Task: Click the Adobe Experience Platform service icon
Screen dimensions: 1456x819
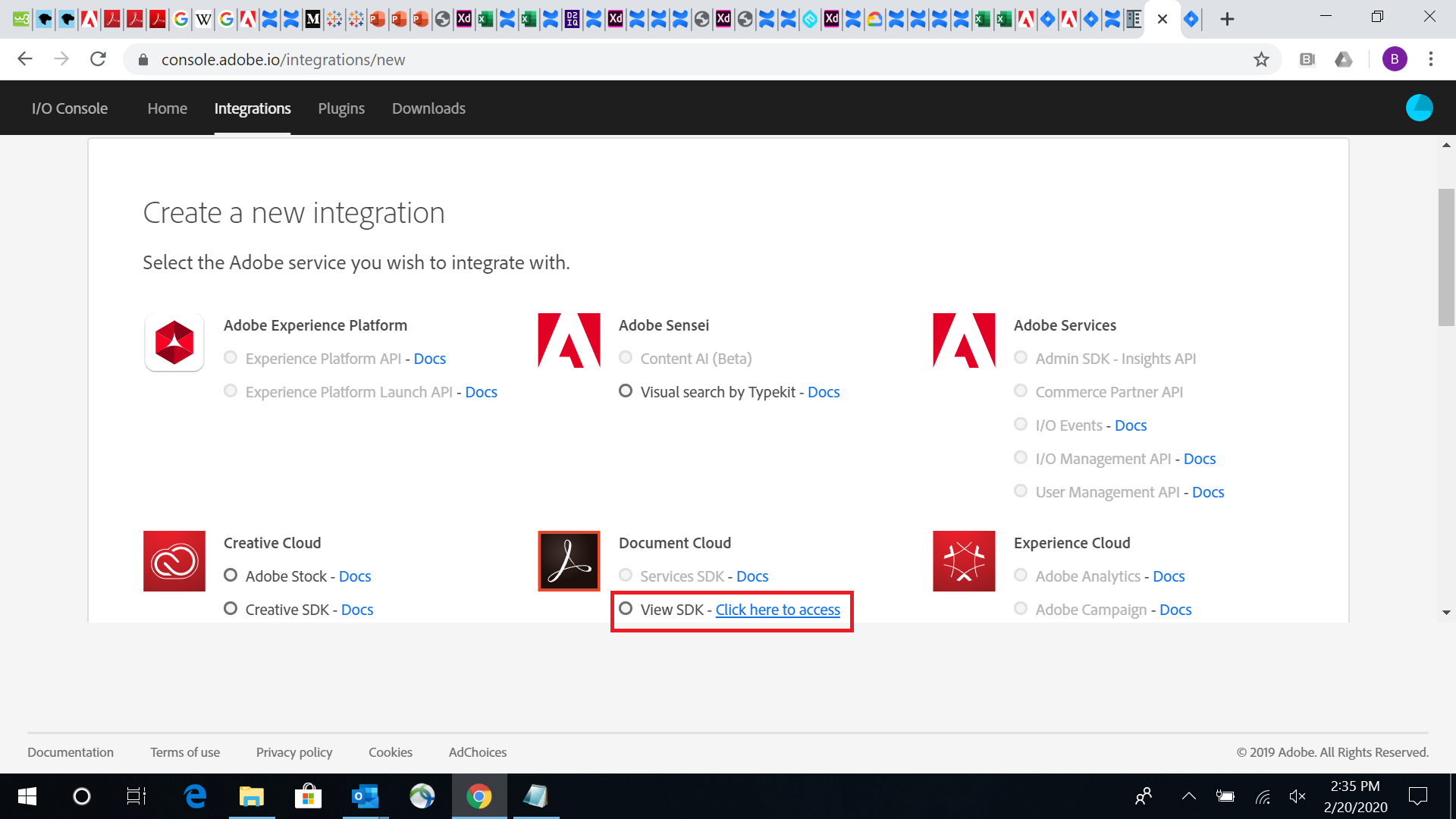Action: pyautogui.click(x=174, y=343)
